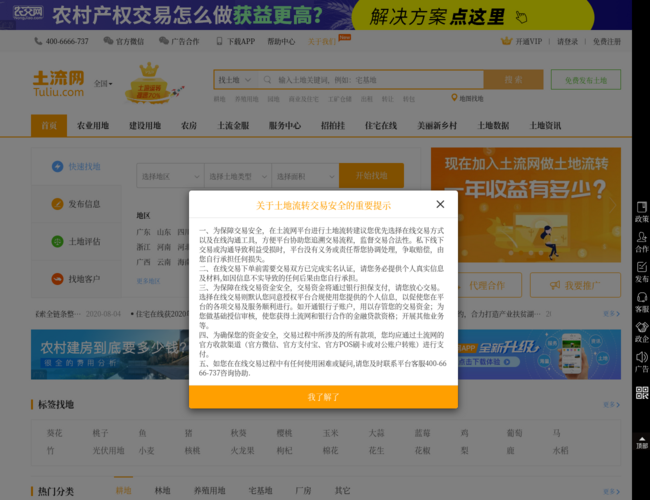
Task: Click 更多 beside 标签找地
Action: pos(611,405)
